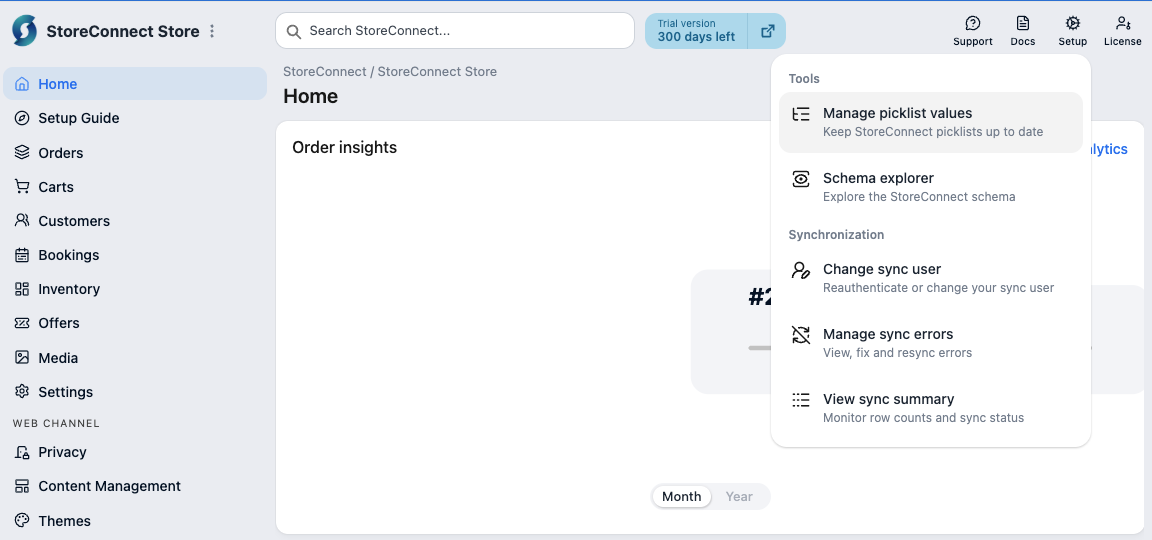This screenshot has width=1152, height=540.
Task: Open Support from the top bar
Action: (973, 32)
